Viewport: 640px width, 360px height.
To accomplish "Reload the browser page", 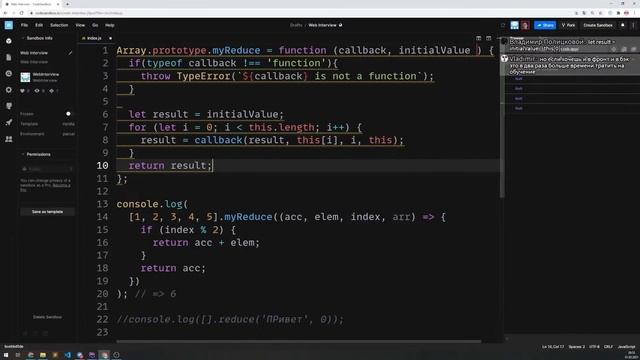I will [22, 13].
